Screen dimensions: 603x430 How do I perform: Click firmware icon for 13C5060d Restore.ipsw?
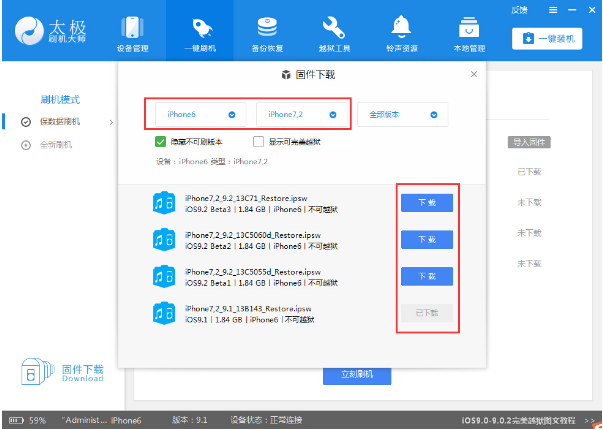pyautogui.click(x=164, y=240)
